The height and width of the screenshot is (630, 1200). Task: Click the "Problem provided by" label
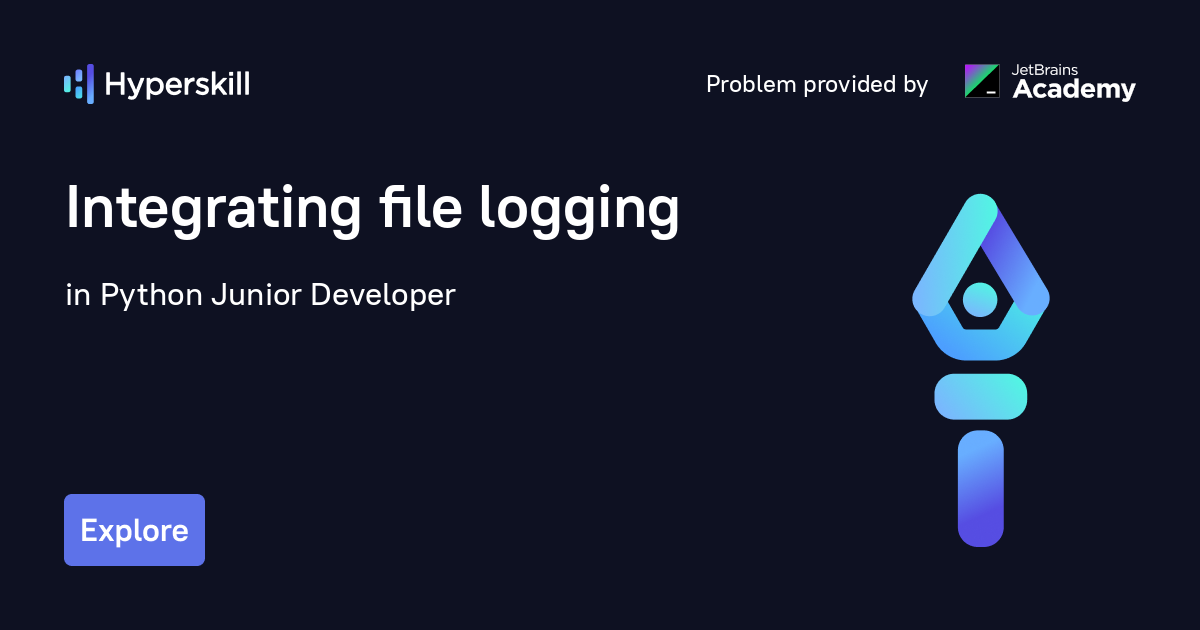[x=817, y=85]
